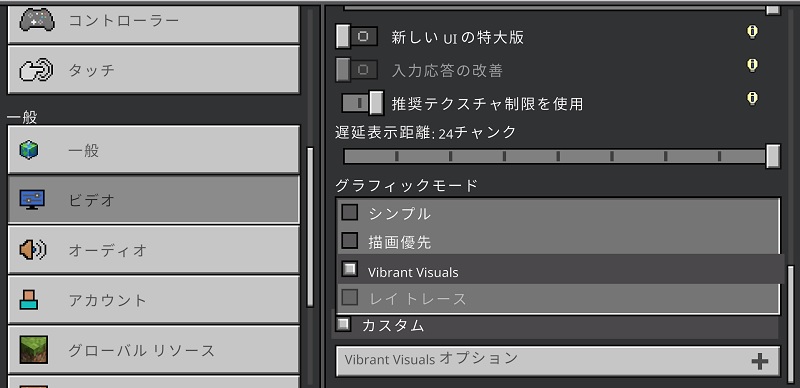
Task: Click the 遅延表示距離 slider track middle
Action: pyautogui.click(x=558, y=156)
